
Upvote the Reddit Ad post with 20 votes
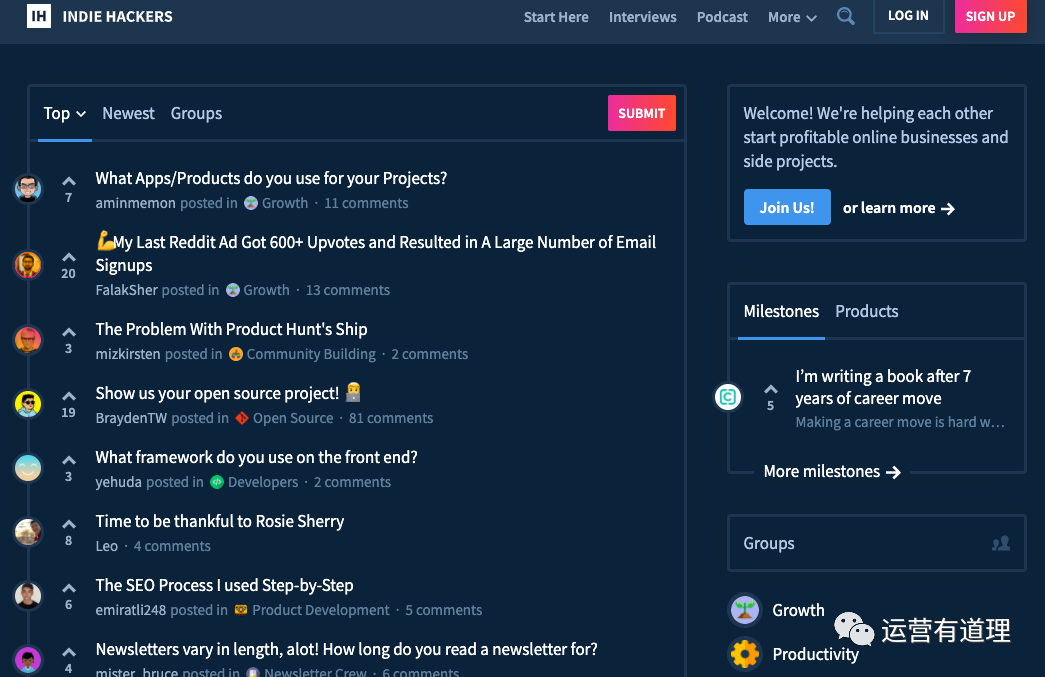click(x=69, y=257)
